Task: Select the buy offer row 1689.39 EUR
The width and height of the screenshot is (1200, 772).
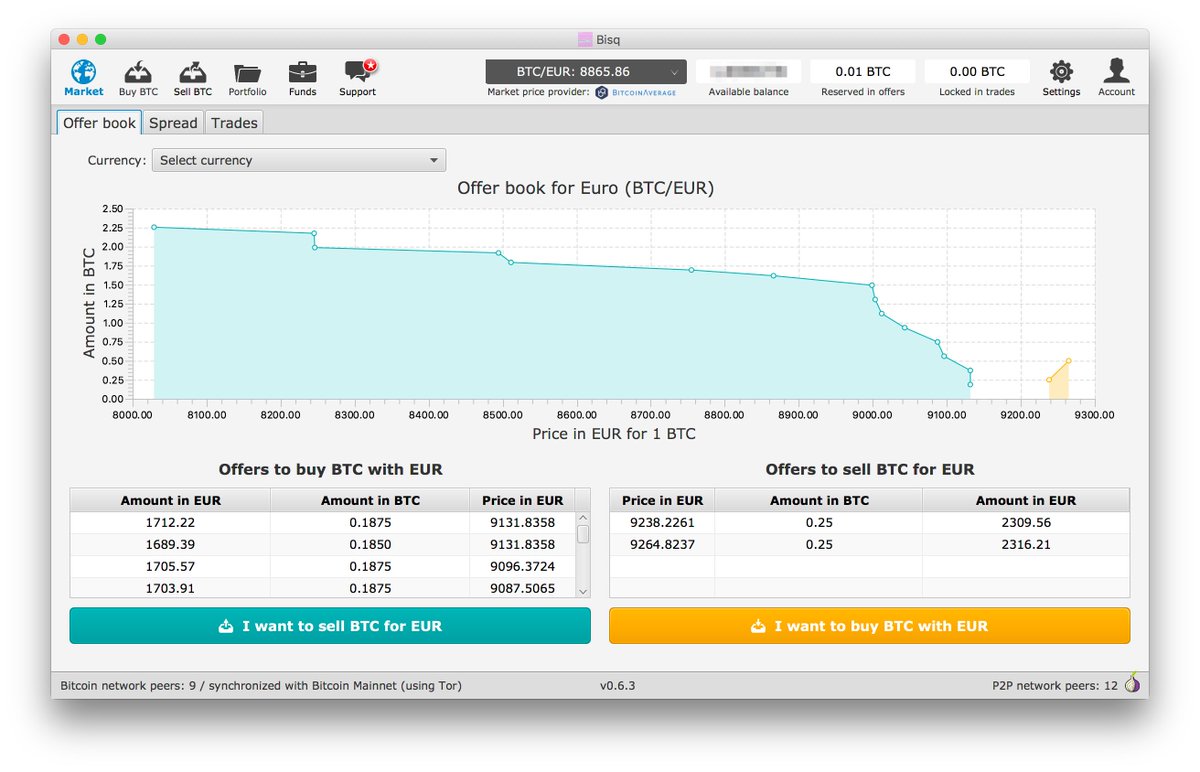Action: [x=323, y=545]
